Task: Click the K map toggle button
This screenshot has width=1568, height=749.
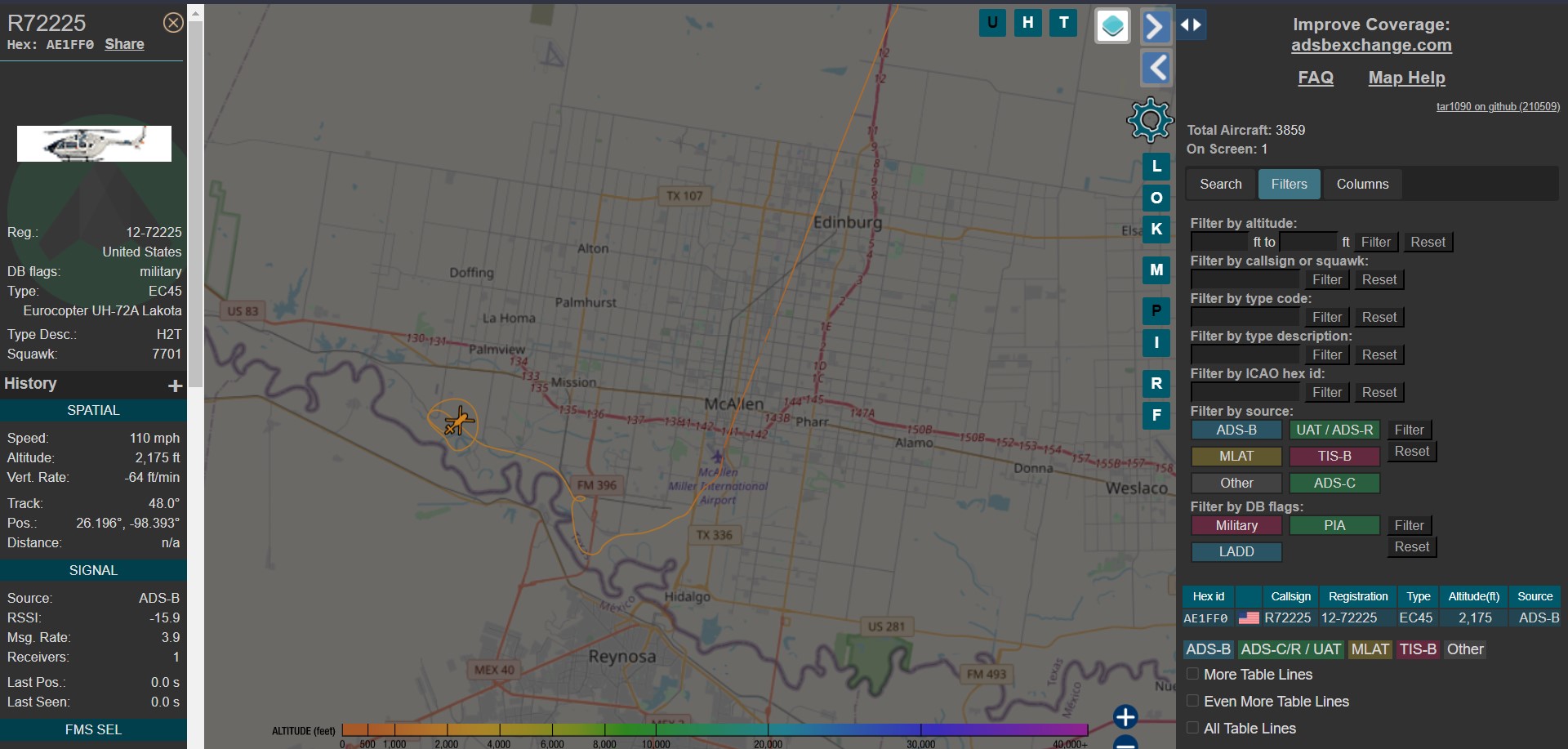Action: tap(1156, 230)
